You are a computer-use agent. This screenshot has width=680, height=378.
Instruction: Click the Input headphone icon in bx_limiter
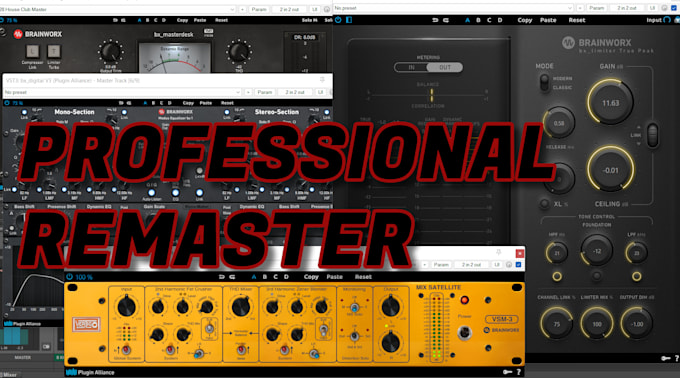pyautogui.click(x=667, y=20)
